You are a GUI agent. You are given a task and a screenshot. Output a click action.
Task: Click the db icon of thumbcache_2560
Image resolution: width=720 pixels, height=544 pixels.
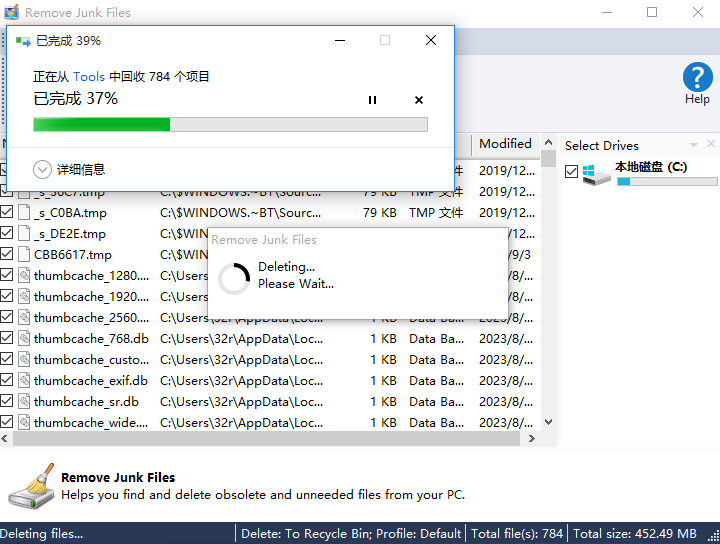click(24, 317)
